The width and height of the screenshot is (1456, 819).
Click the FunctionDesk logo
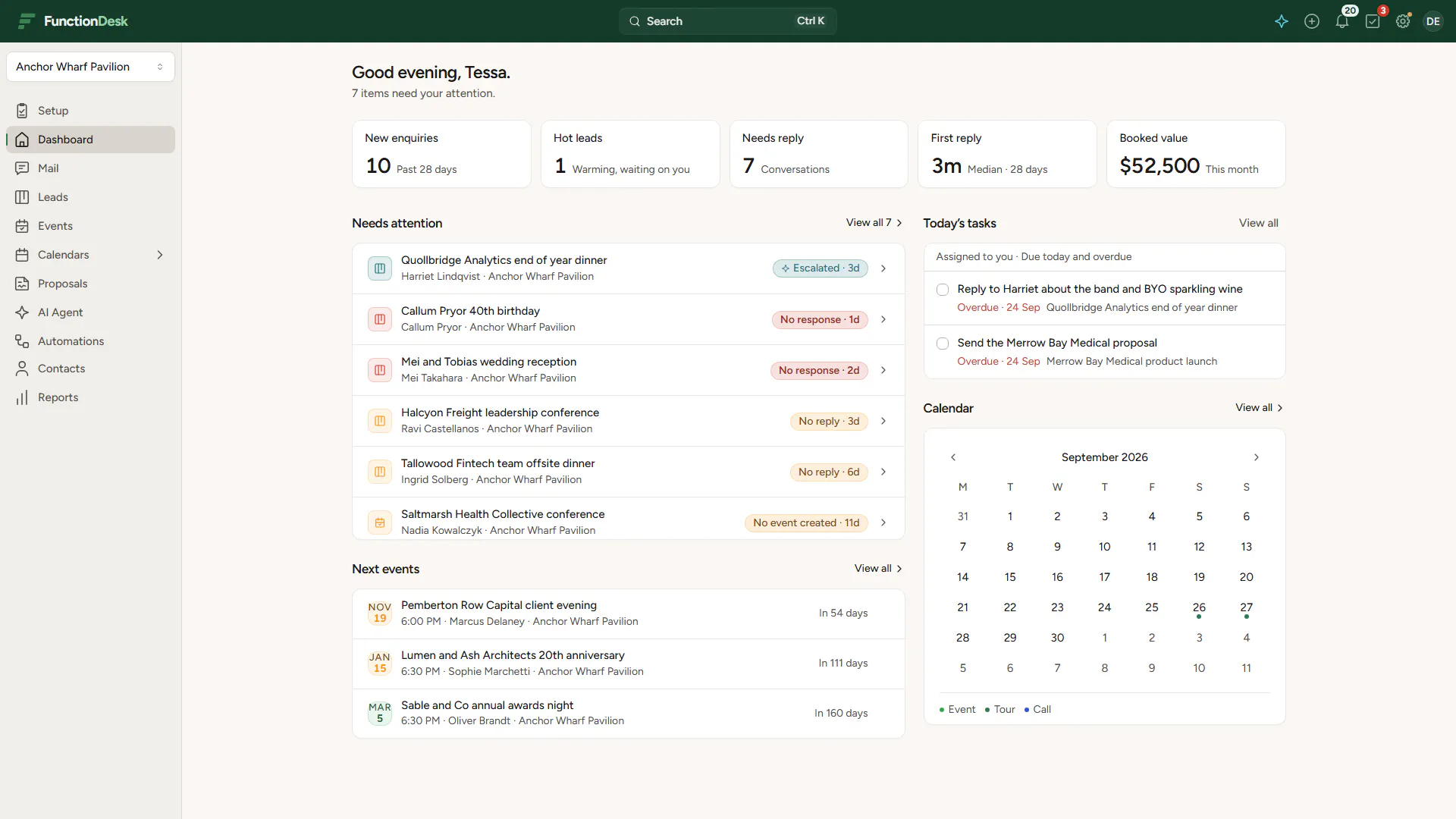pyautogui.click(x=74, y=21)
